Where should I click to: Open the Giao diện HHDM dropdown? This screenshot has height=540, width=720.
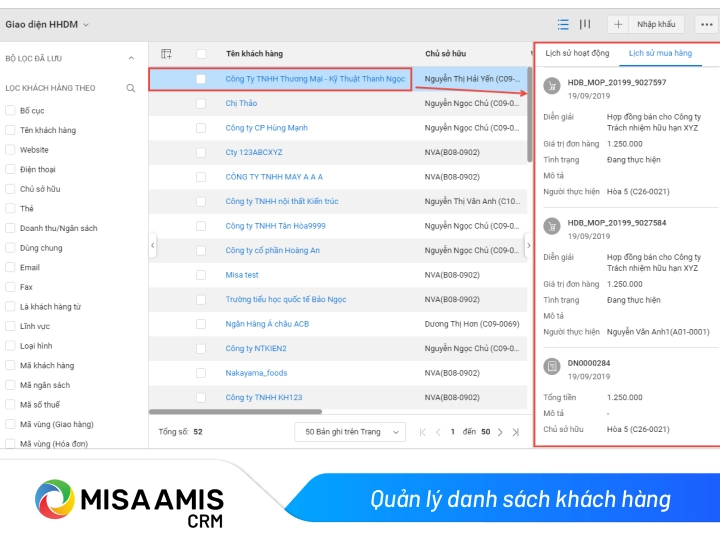47,24
